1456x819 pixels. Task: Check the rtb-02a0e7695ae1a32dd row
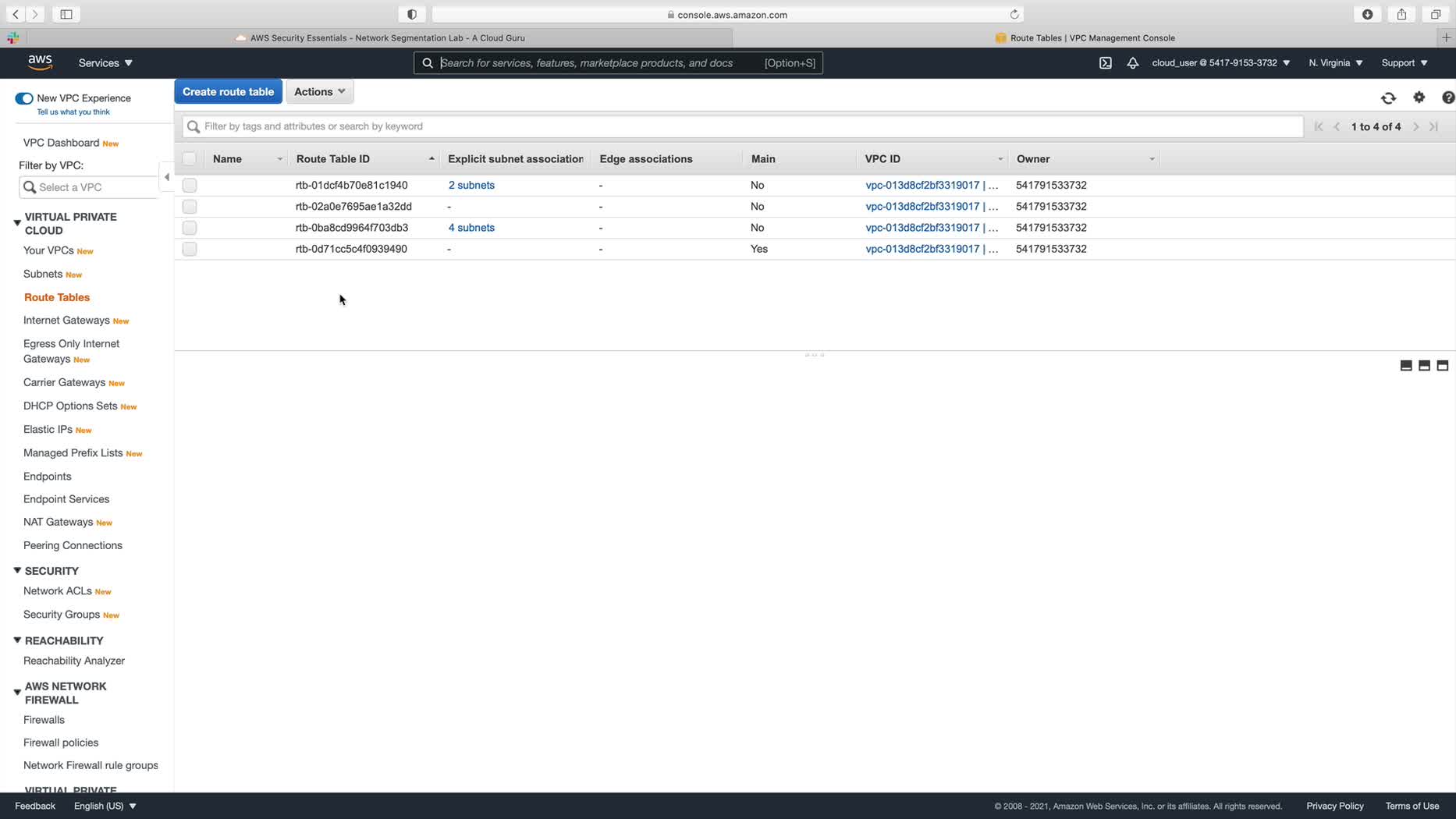click(x=190, y=207)
